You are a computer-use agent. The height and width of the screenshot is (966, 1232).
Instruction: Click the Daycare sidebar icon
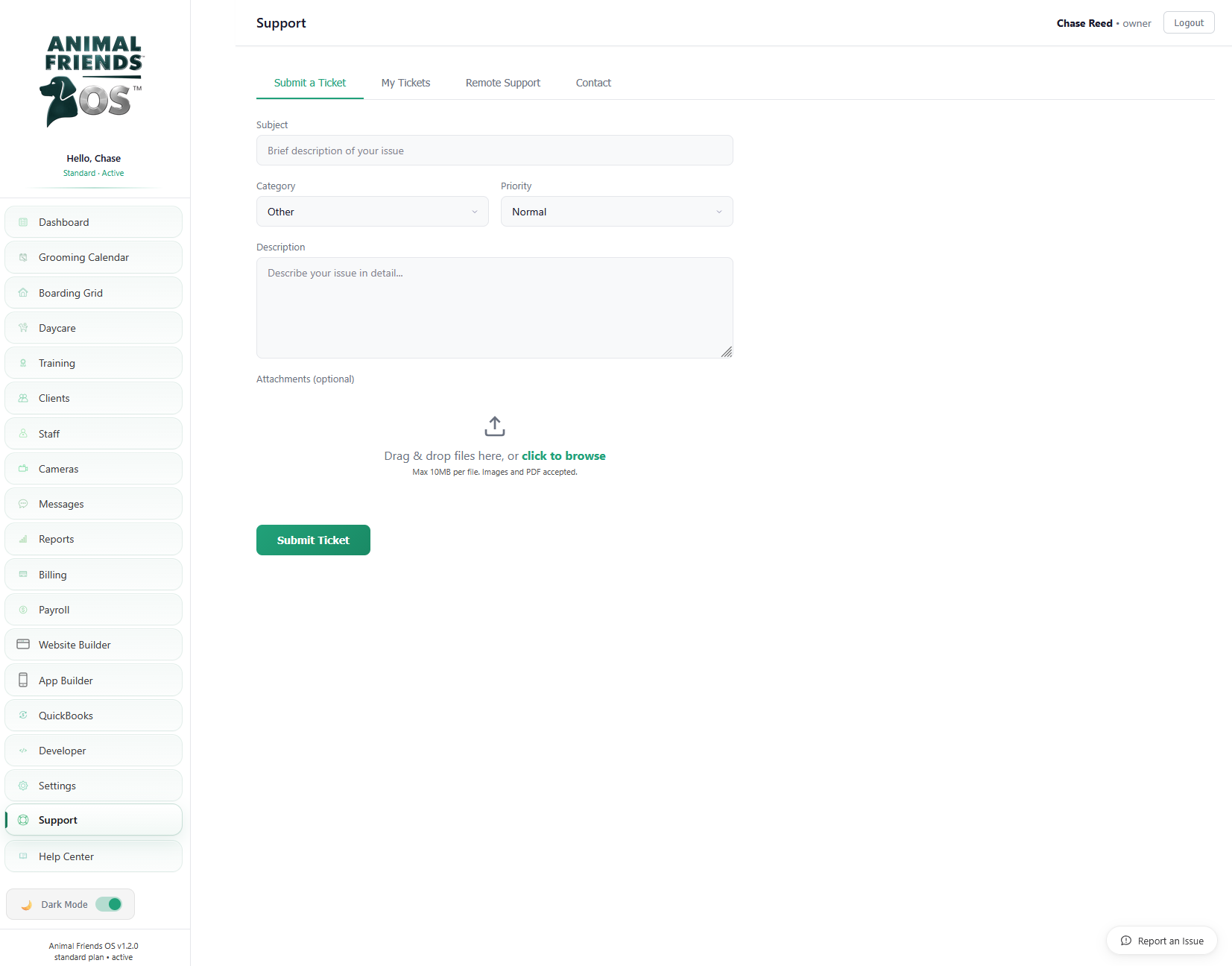point(23,328)
